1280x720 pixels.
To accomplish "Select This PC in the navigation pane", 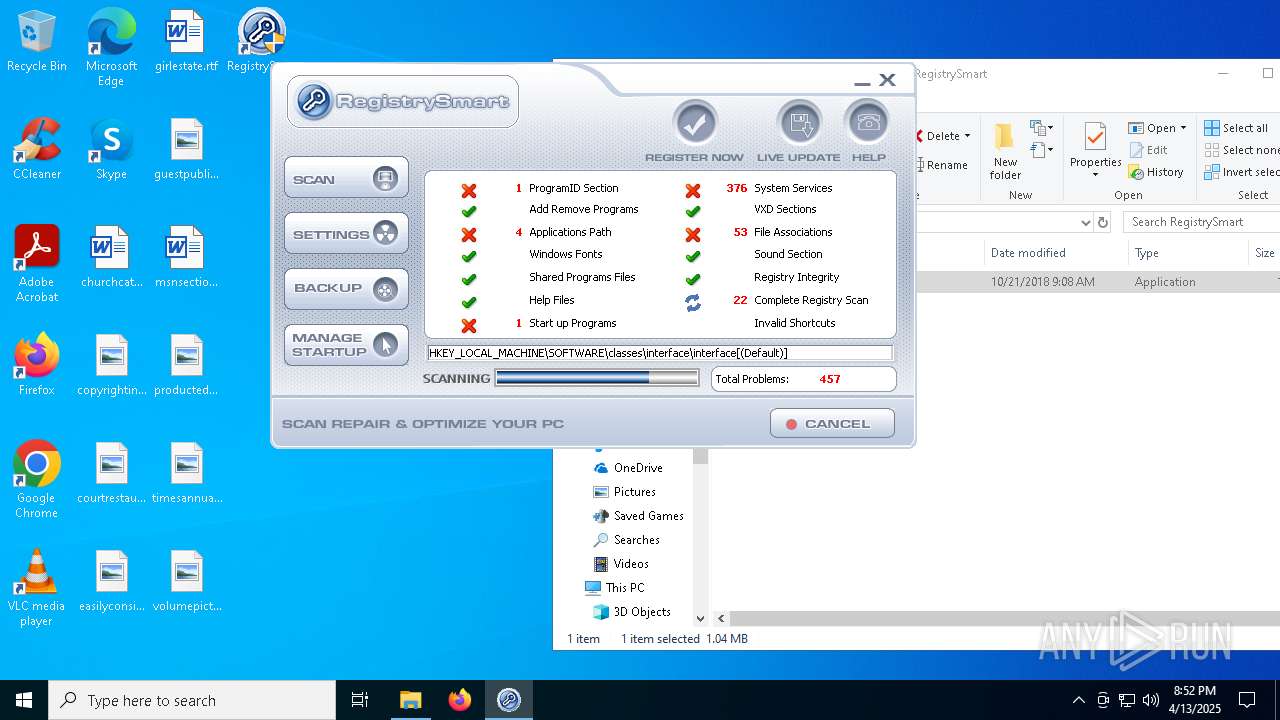I will tap(615, 588).
